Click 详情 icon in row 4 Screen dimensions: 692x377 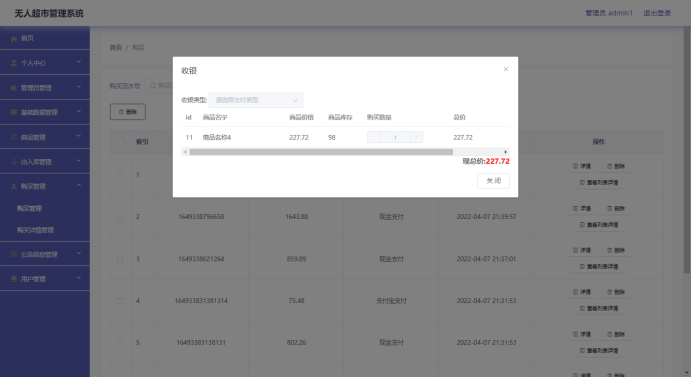(575, 292)
